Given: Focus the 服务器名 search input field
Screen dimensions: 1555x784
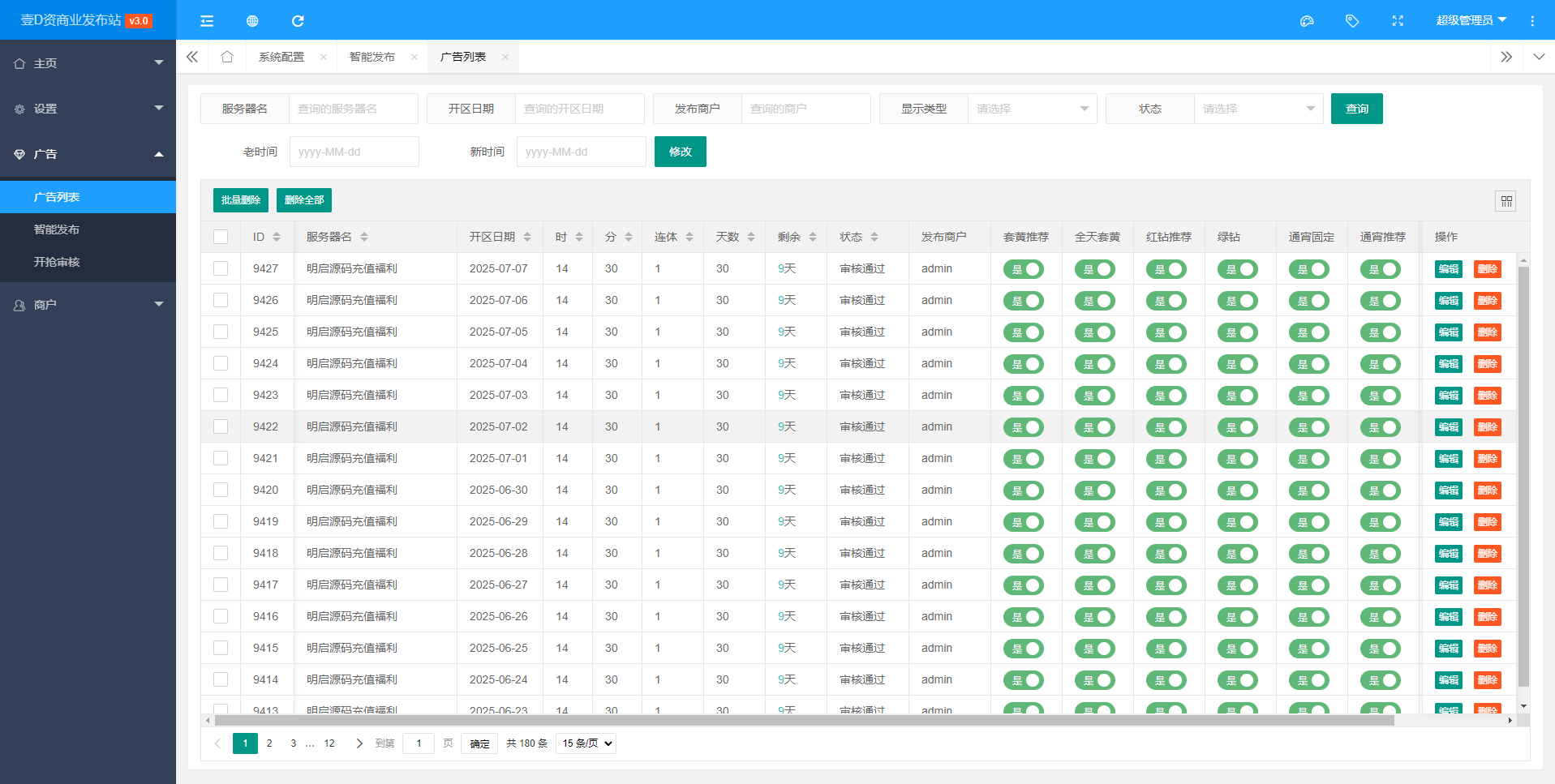Looking at the screenshot, I should 353,109.
